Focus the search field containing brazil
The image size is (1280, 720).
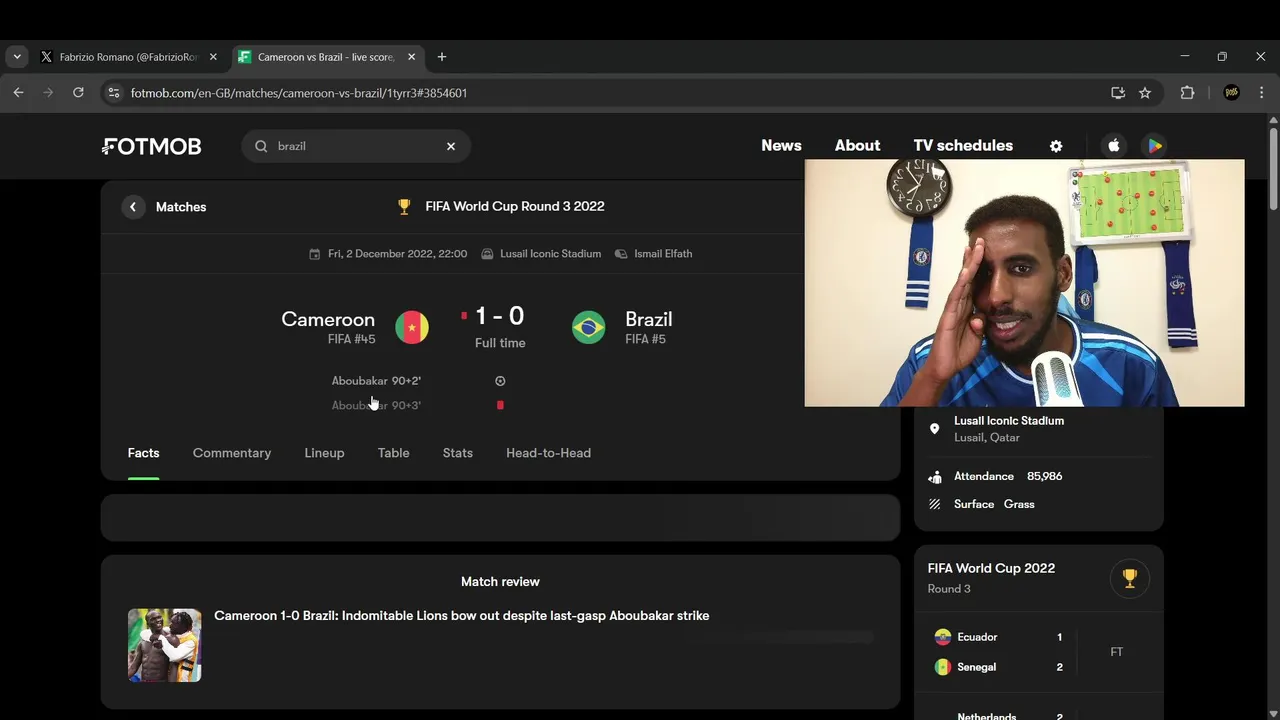coord(355,146)
